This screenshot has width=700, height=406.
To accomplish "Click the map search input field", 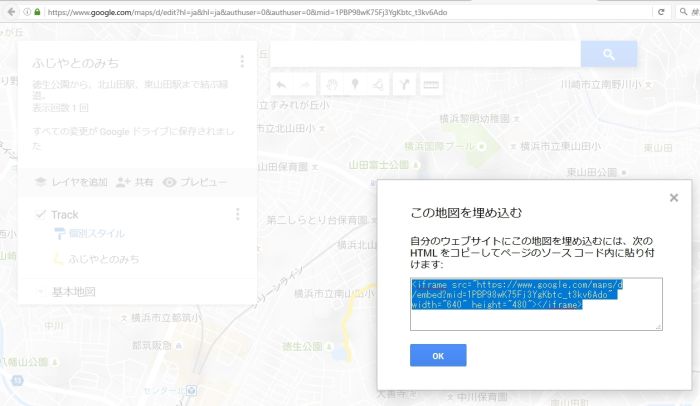I will pos(425,54).
